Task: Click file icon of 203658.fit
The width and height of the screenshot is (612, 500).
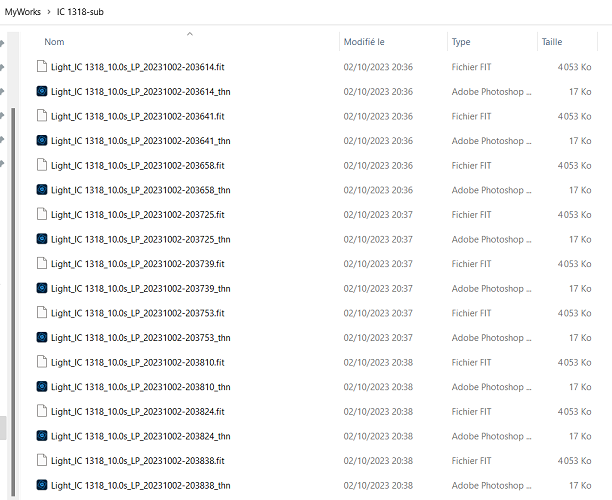Action: tap(42, 165)
